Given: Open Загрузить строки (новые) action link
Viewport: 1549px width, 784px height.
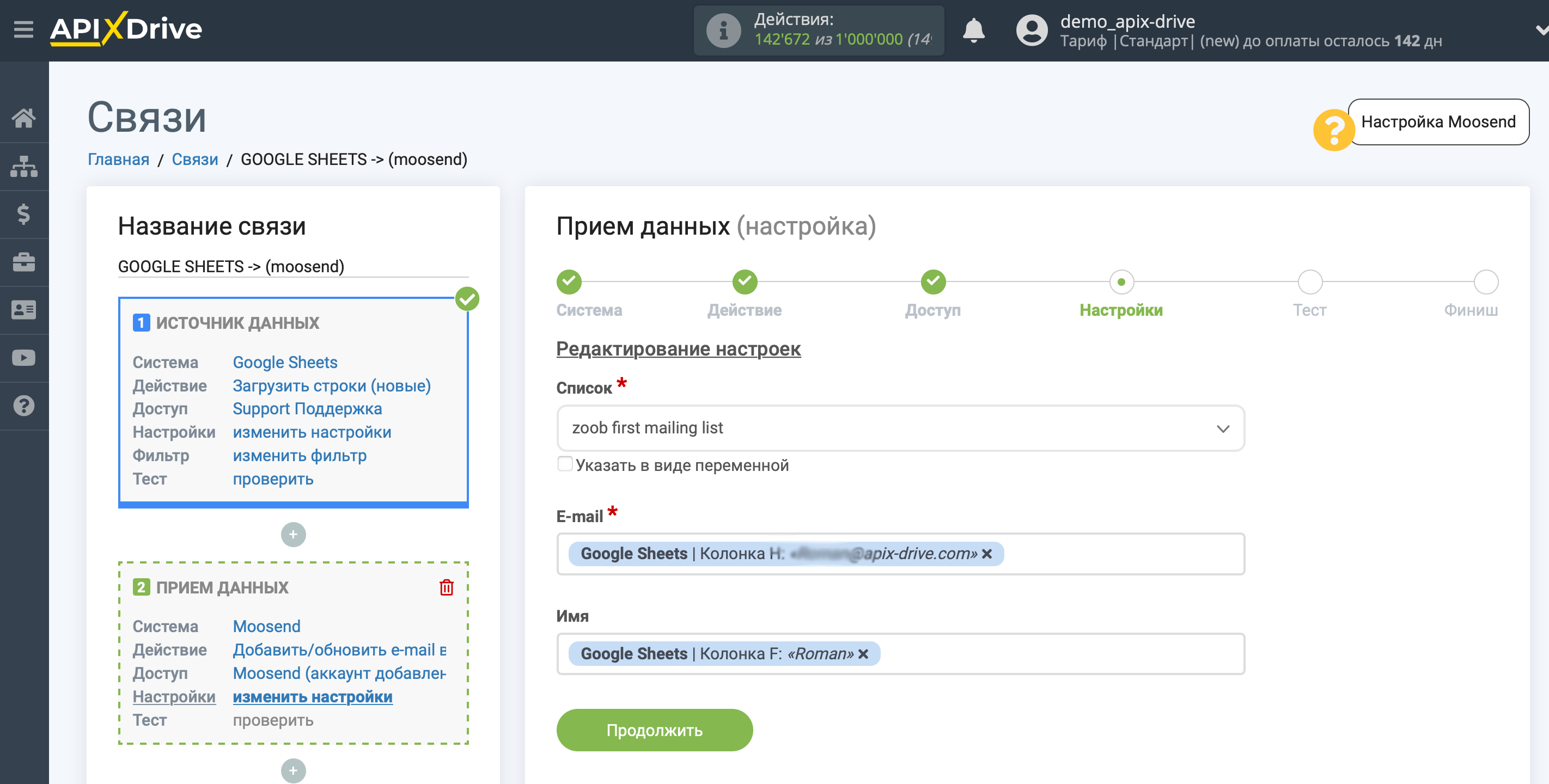Looking at the screenshot, I should (x=332, y=386).
